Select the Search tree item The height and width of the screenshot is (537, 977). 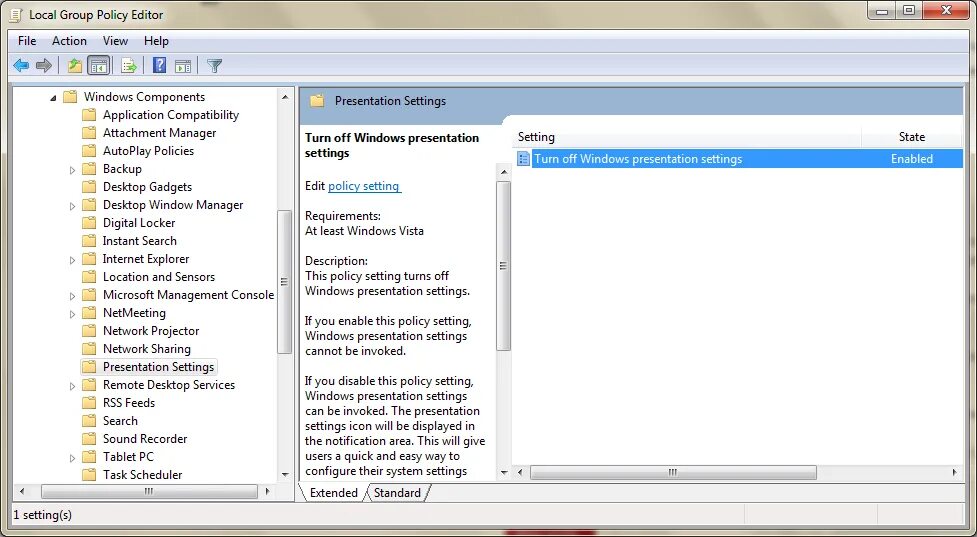tap(120, 421)
